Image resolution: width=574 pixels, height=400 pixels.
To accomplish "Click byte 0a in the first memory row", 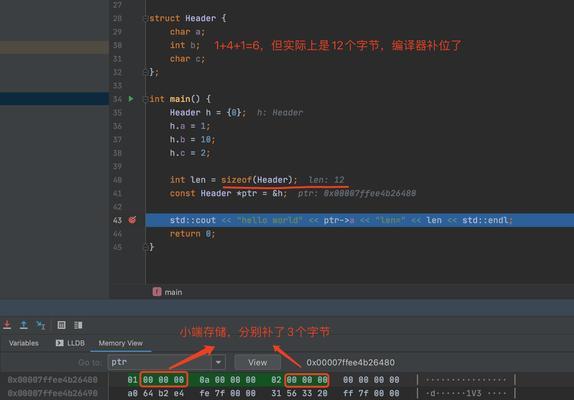I will point(204,380).
